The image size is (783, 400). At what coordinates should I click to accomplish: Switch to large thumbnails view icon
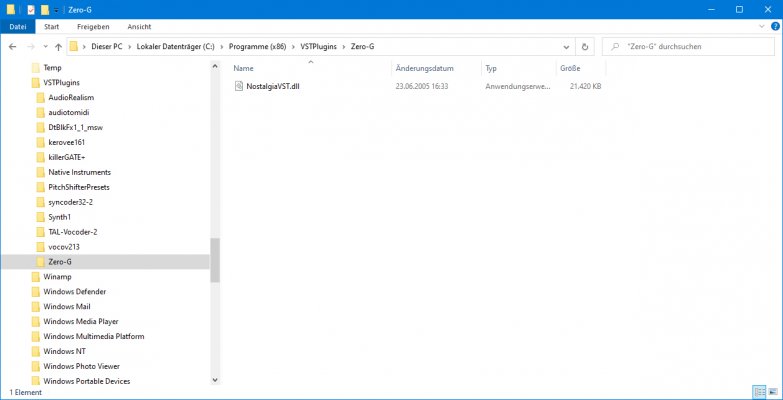[773, 393]
